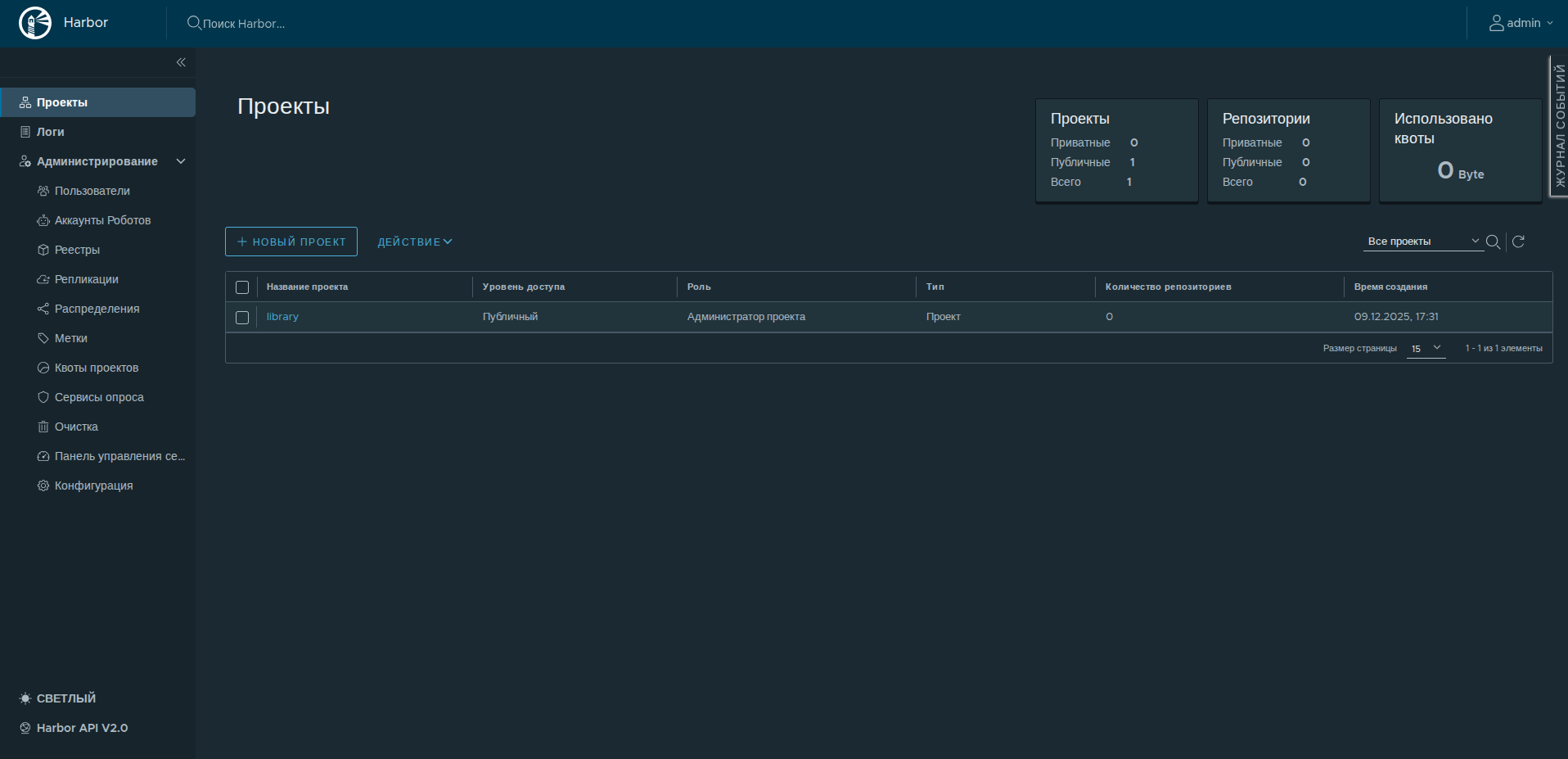The image size is (1568, 759).
Task: Click the refresh icon above projects table
Action: point(1518,242)
